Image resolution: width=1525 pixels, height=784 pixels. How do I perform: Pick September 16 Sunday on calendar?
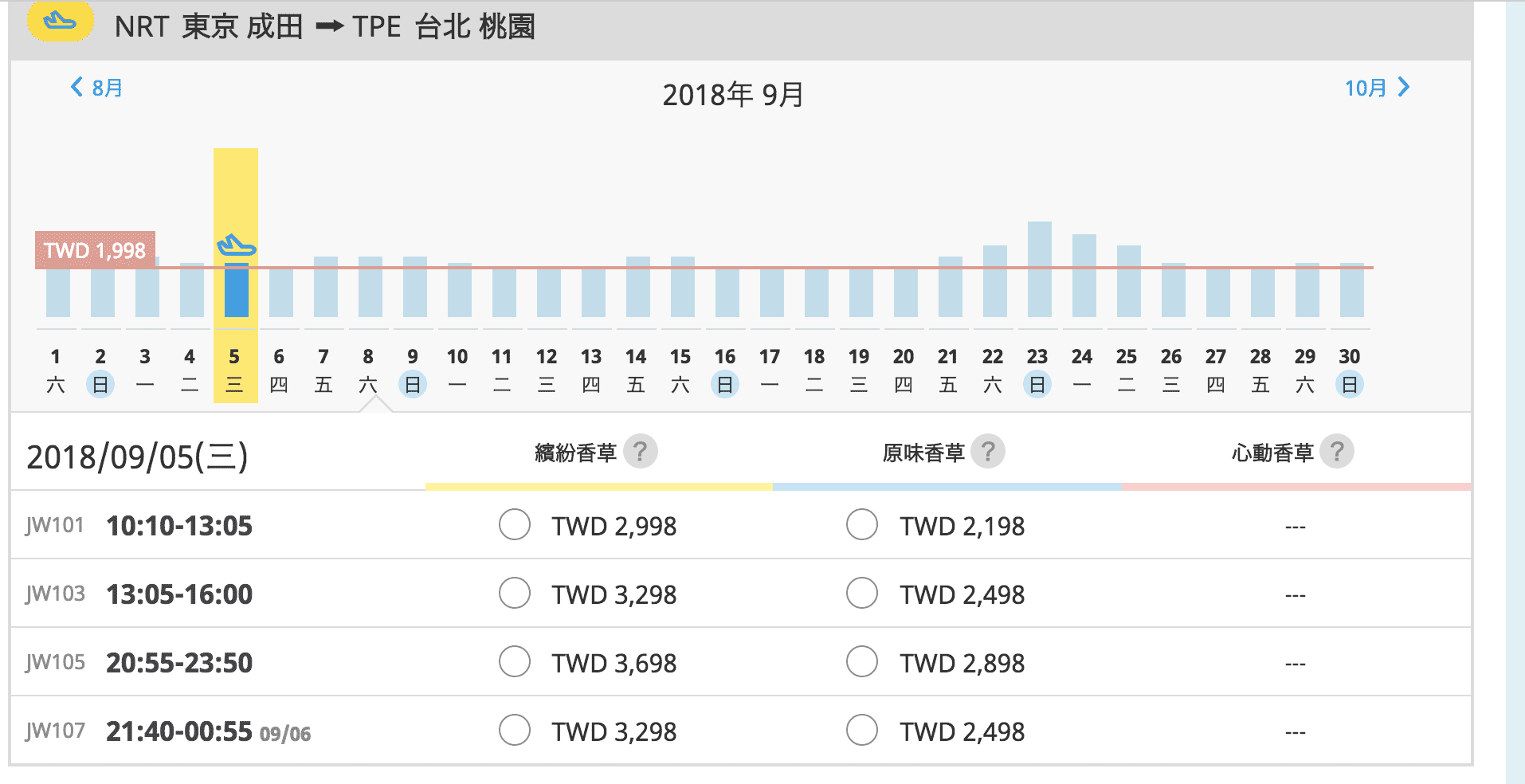pyautogui.click(x=725, y=370)
